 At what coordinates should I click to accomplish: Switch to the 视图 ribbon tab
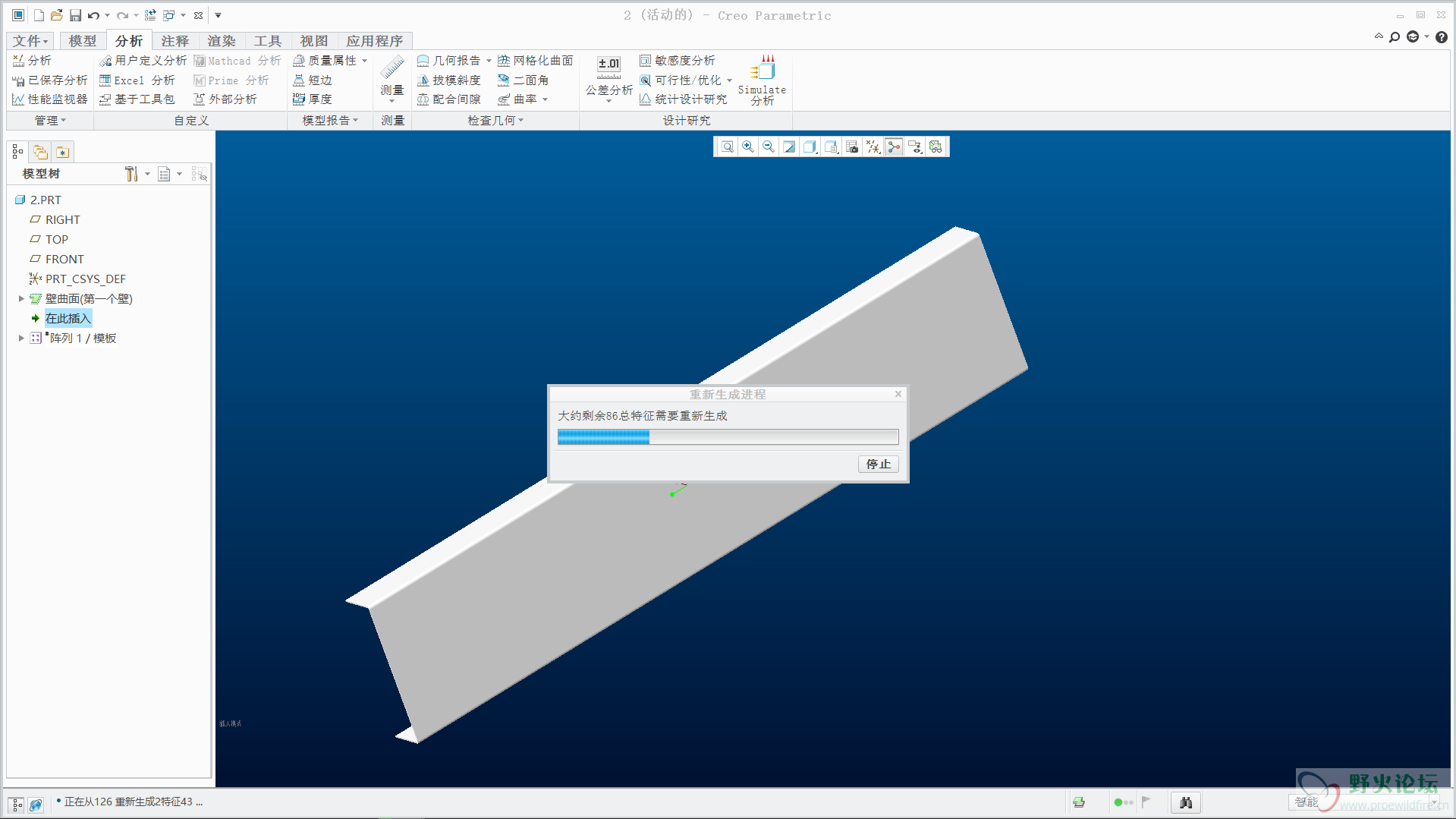[x=314, y=41]
